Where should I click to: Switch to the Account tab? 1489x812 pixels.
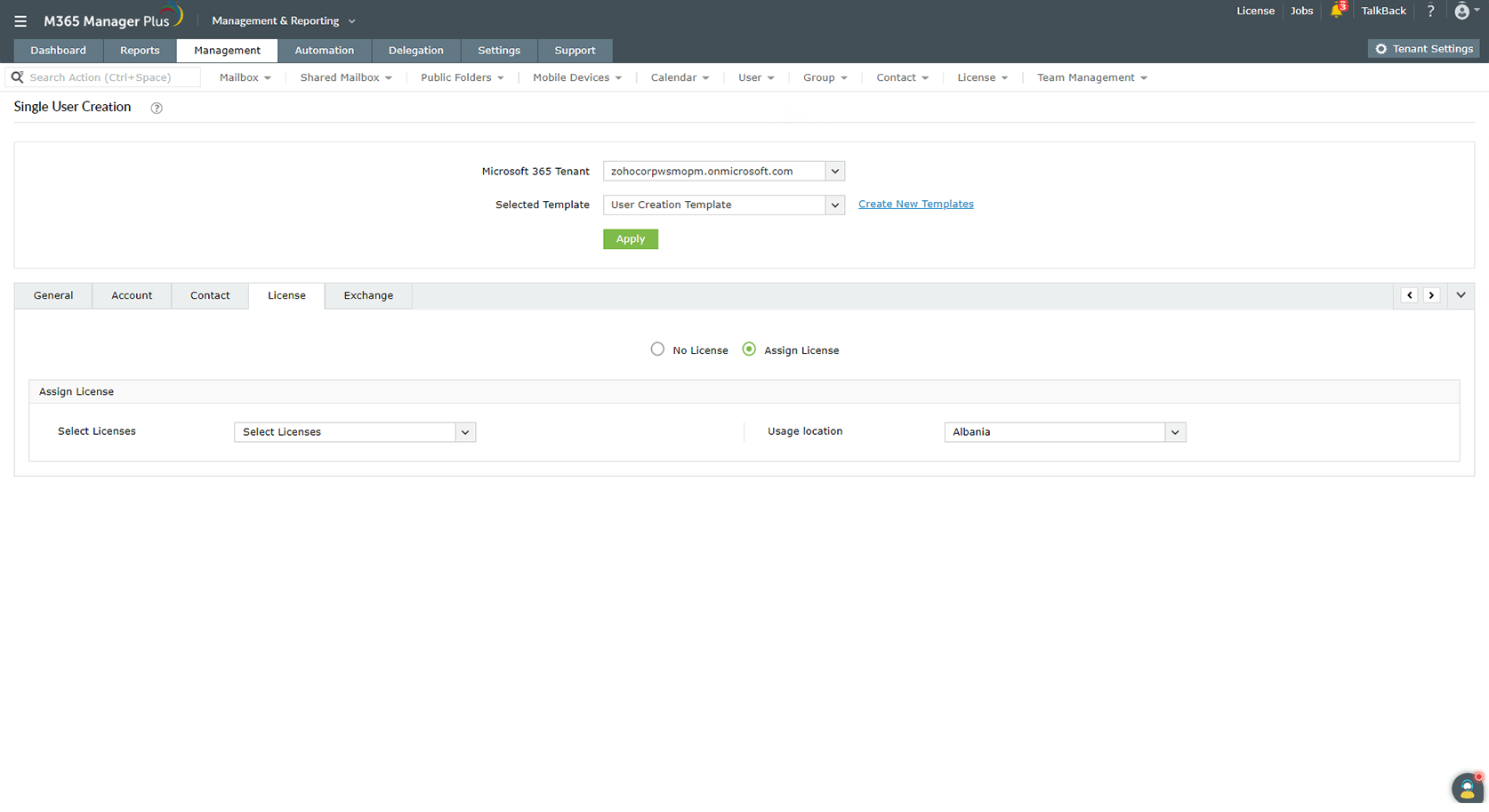pos(132,295)
